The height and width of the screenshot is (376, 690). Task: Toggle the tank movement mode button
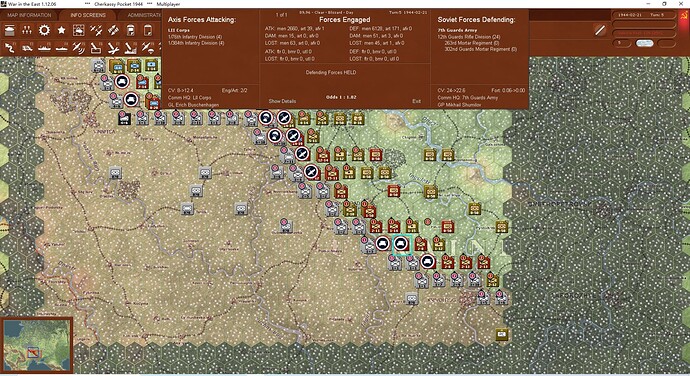pyautogui.click(x=27, y=48)
